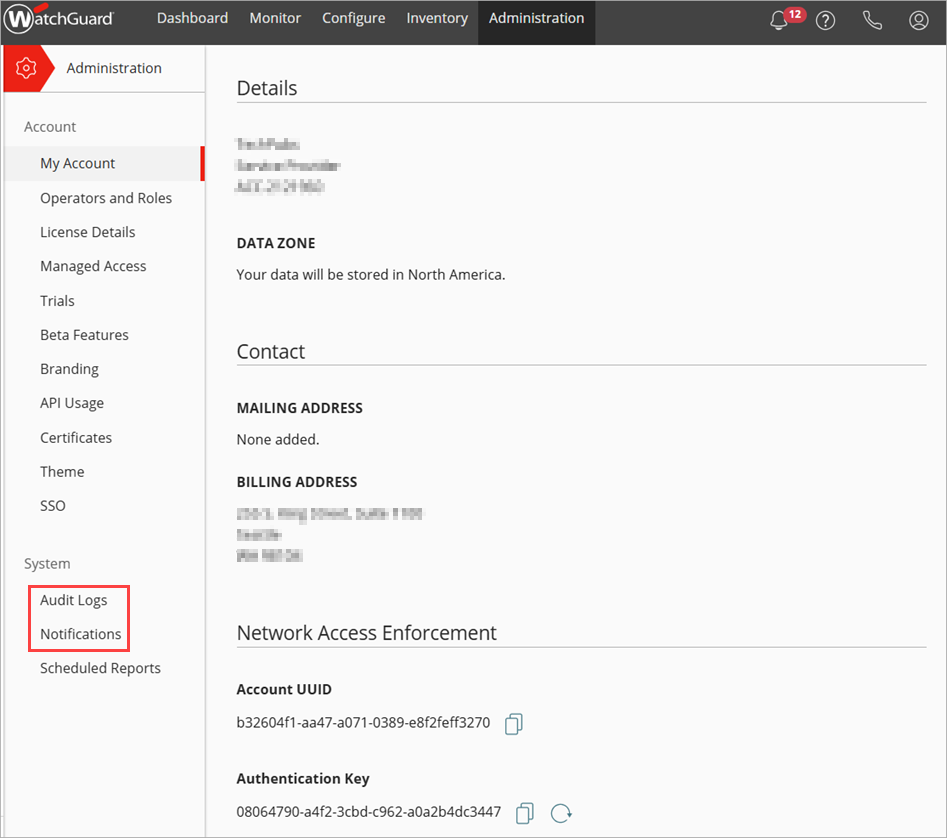This screenshot has height=838, width=947.
Task: Switch to the Dashboard tab
Action: (192, 17)
